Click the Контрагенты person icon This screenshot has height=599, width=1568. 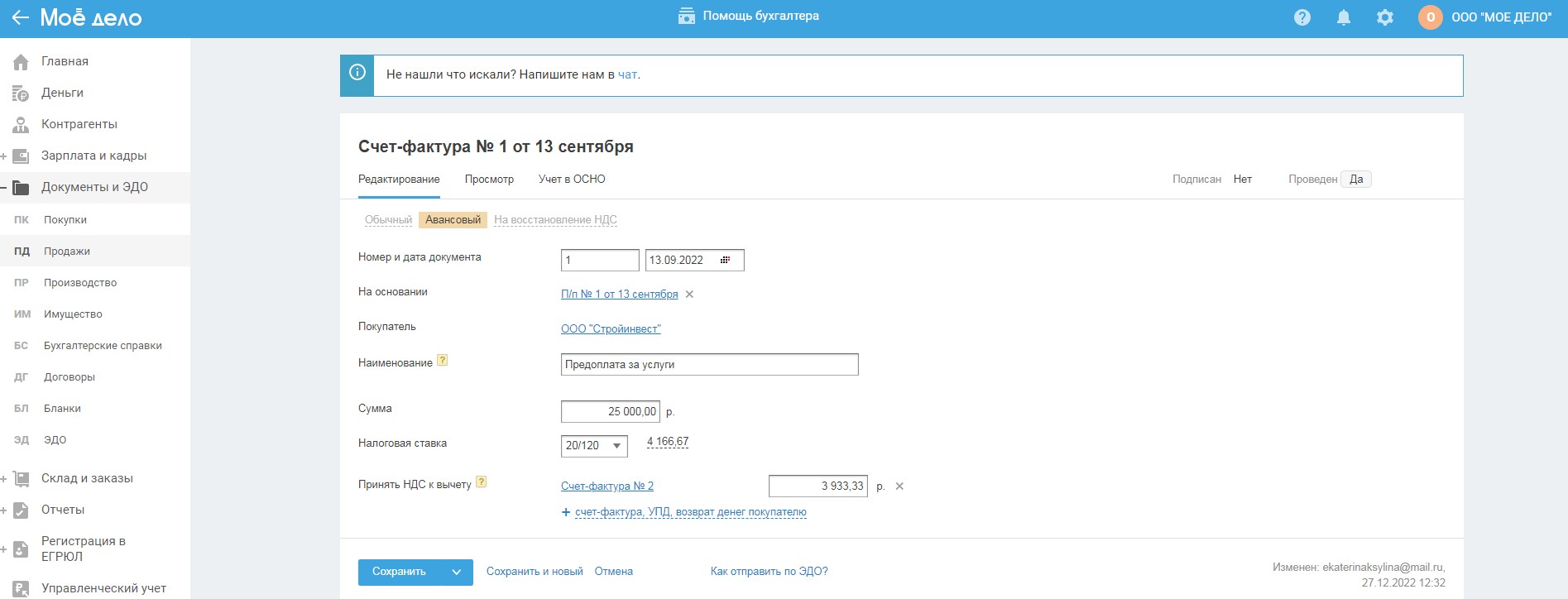click(x=21, y=124)
